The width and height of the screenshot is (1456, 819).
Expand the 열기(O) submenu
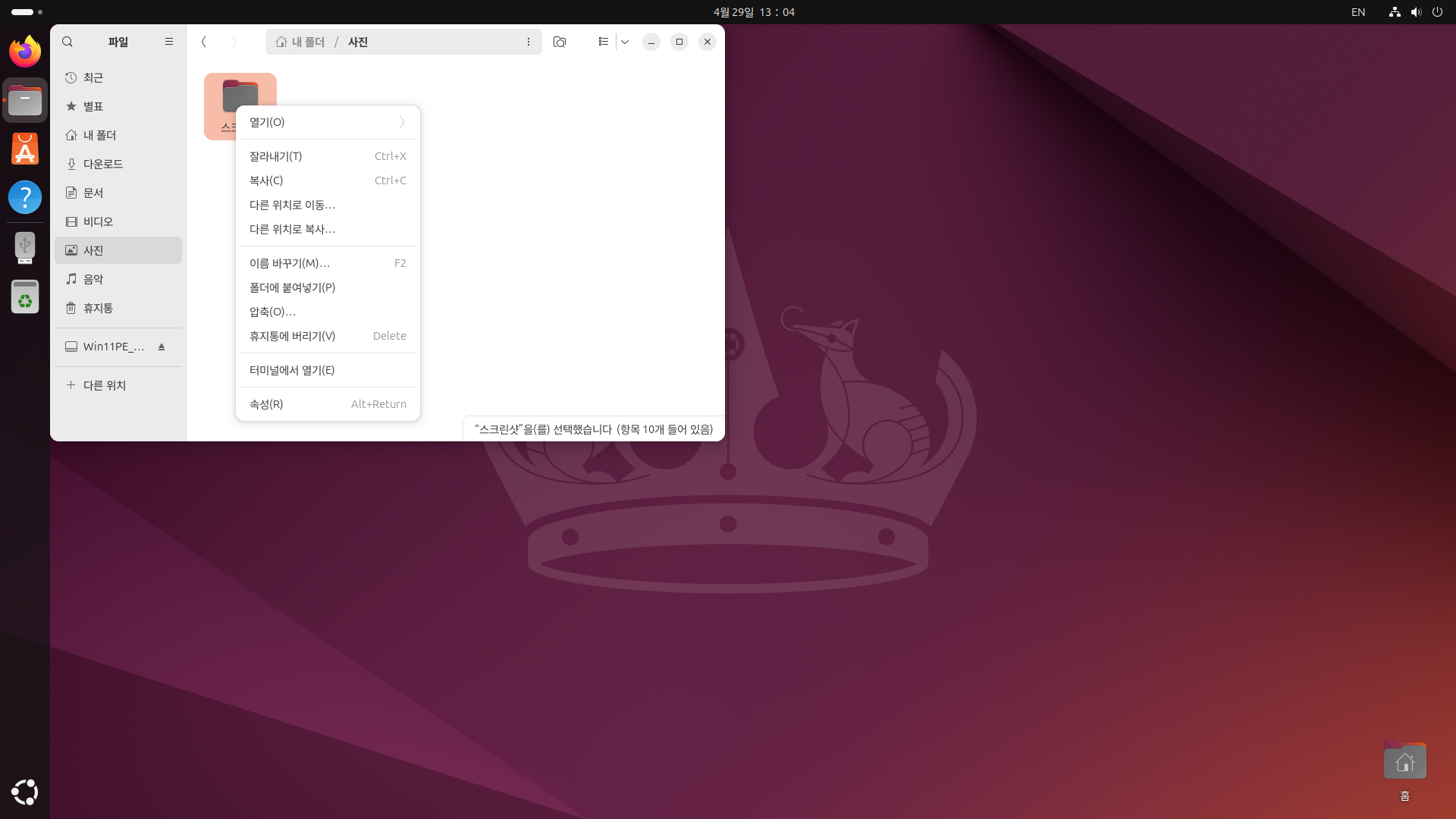pos(328,122)
